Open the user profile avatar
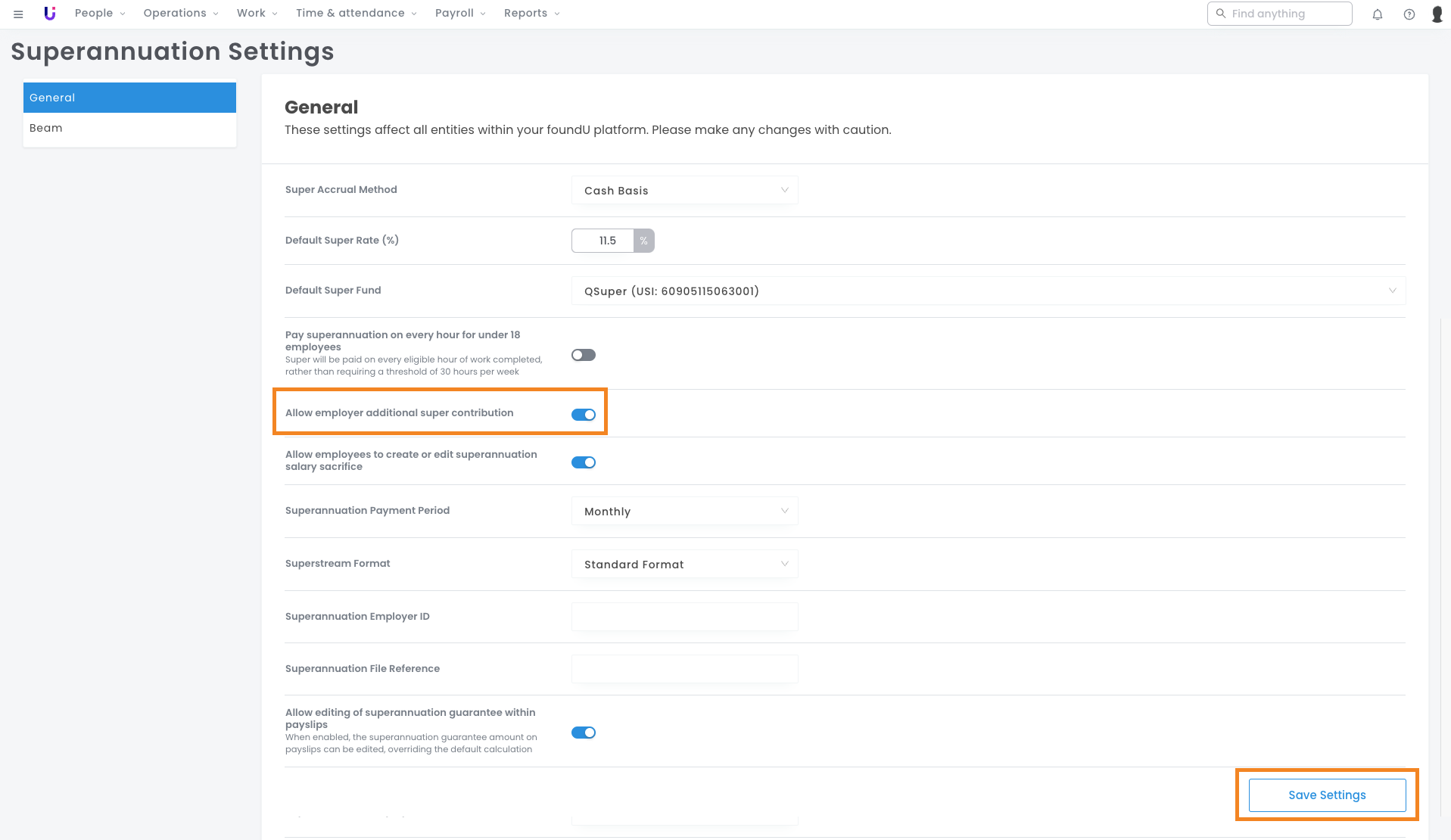 [x=1437, y=14]
